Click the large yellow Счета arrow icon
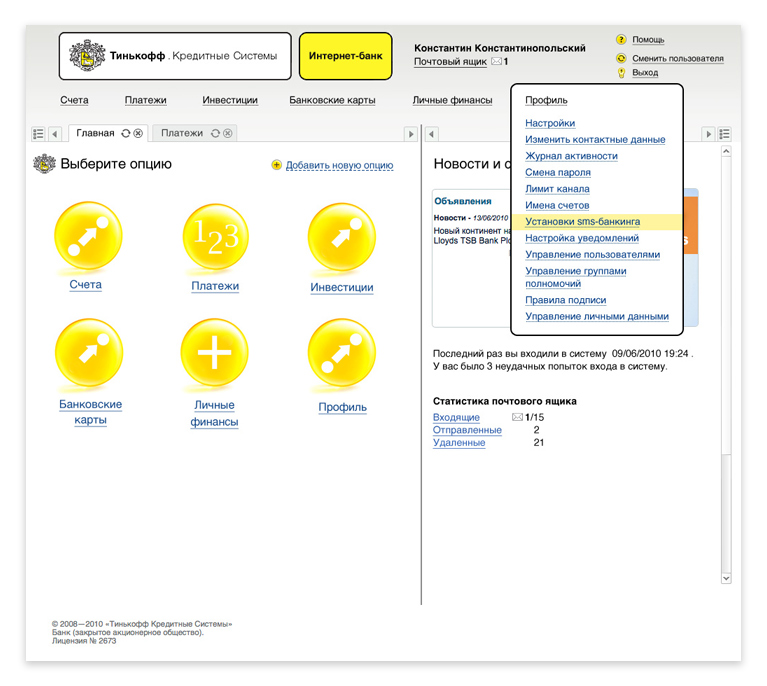This screenshot has height=686, width=767. [86, 236]
